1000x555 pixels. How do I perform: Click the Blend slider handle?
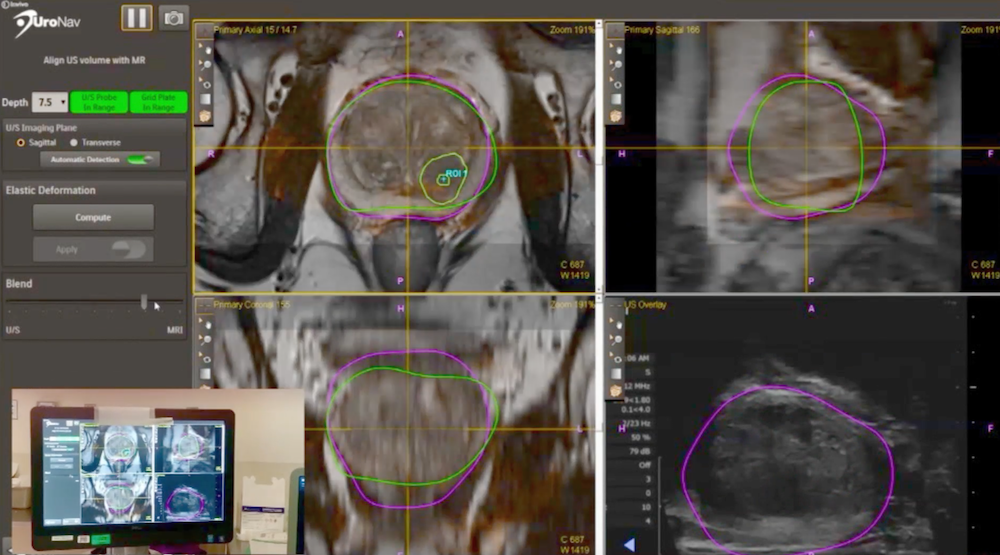[x=144, y=302]
